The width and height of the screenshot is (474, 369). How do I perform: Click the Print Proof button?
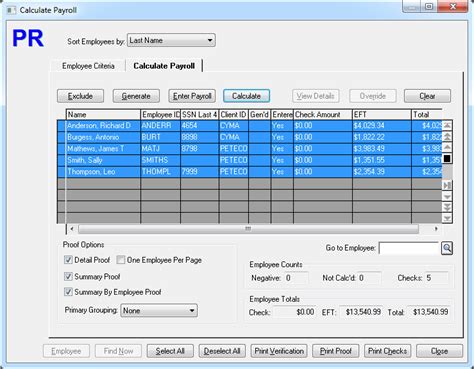coord(336,351)
